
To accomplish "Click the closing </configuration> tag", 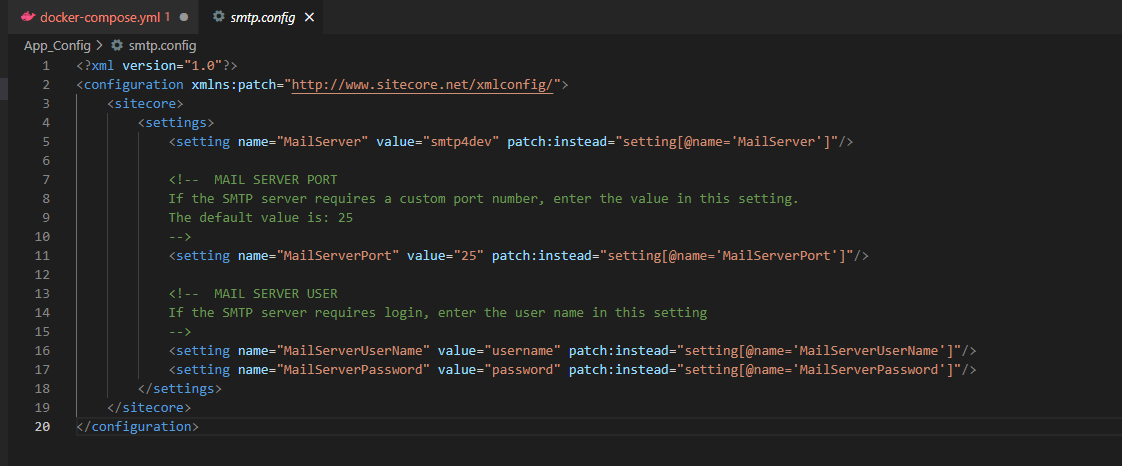I will click(137, 426).
